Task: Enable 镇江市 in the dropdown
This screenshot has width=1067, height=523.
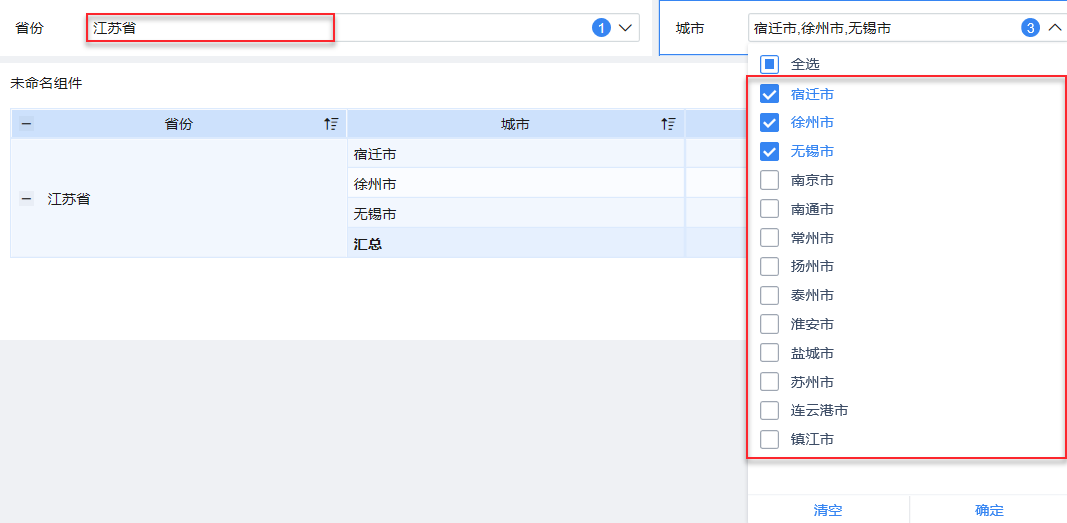Action: pyautogui.click(x=769, y=440)
